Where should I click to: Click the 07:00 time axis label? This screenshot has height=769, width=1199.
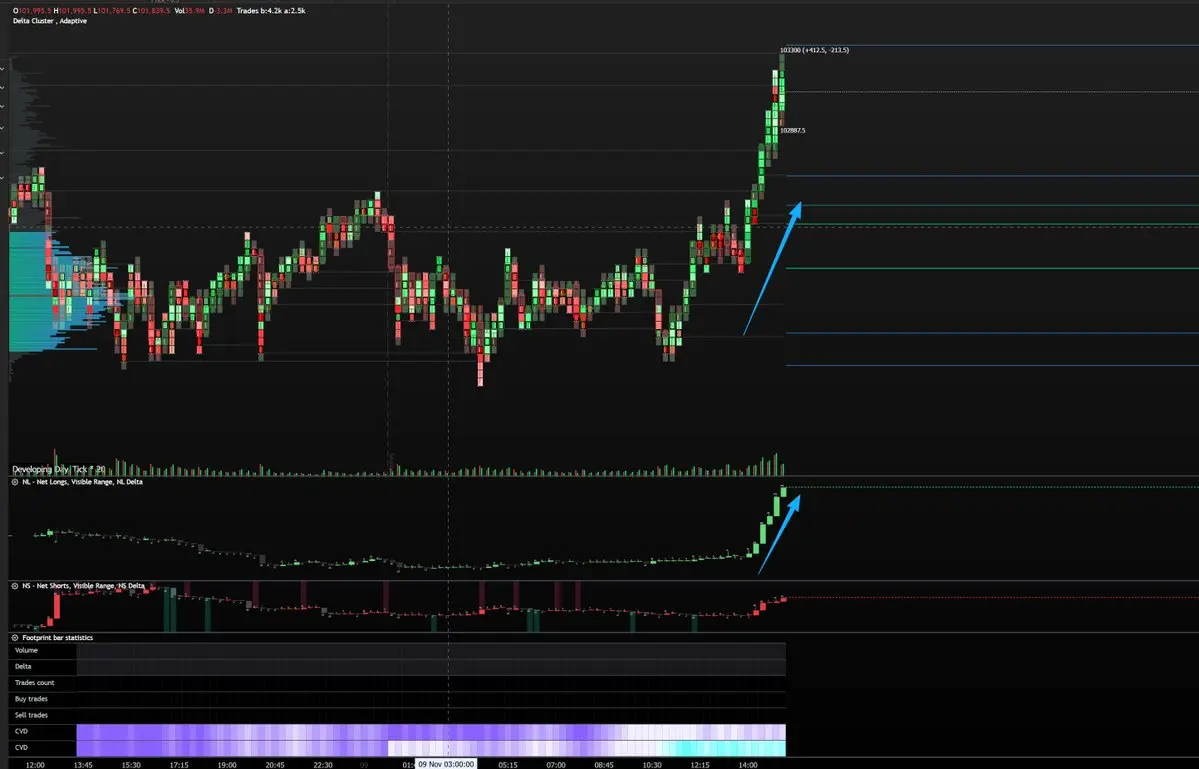coord(556,764)
